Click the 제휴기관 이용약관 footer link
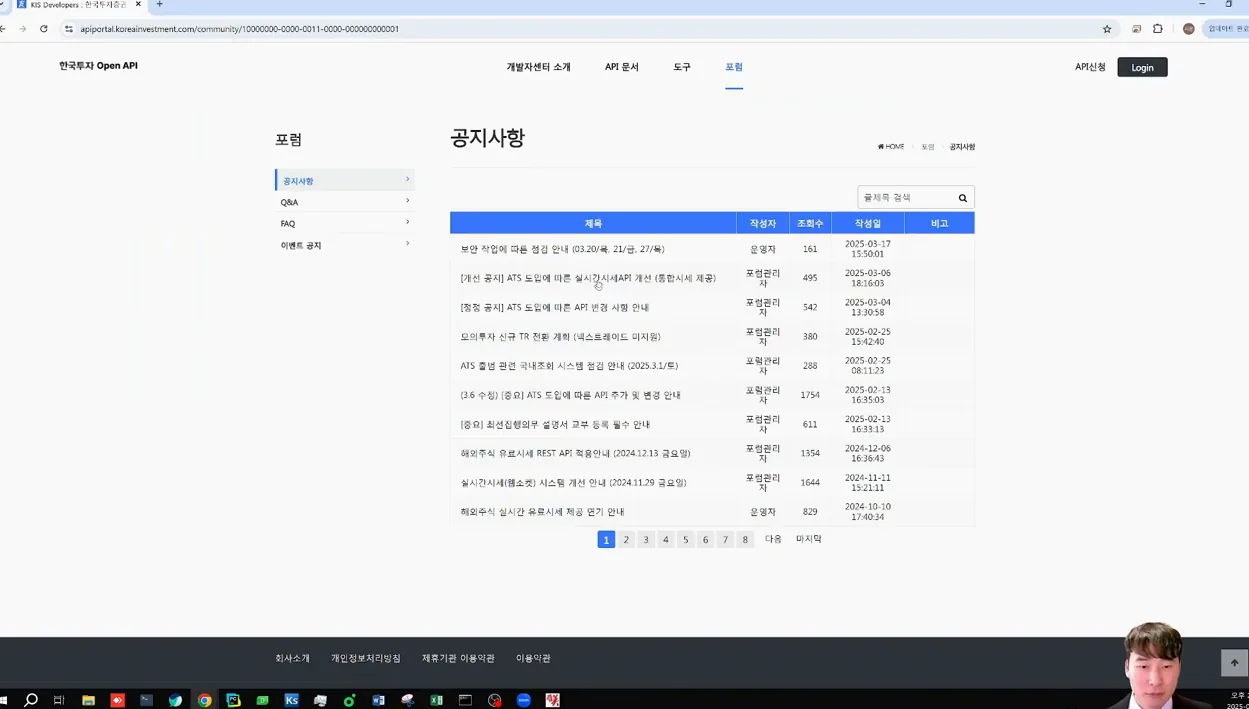 pyautogui.click(x=458, y=658)
